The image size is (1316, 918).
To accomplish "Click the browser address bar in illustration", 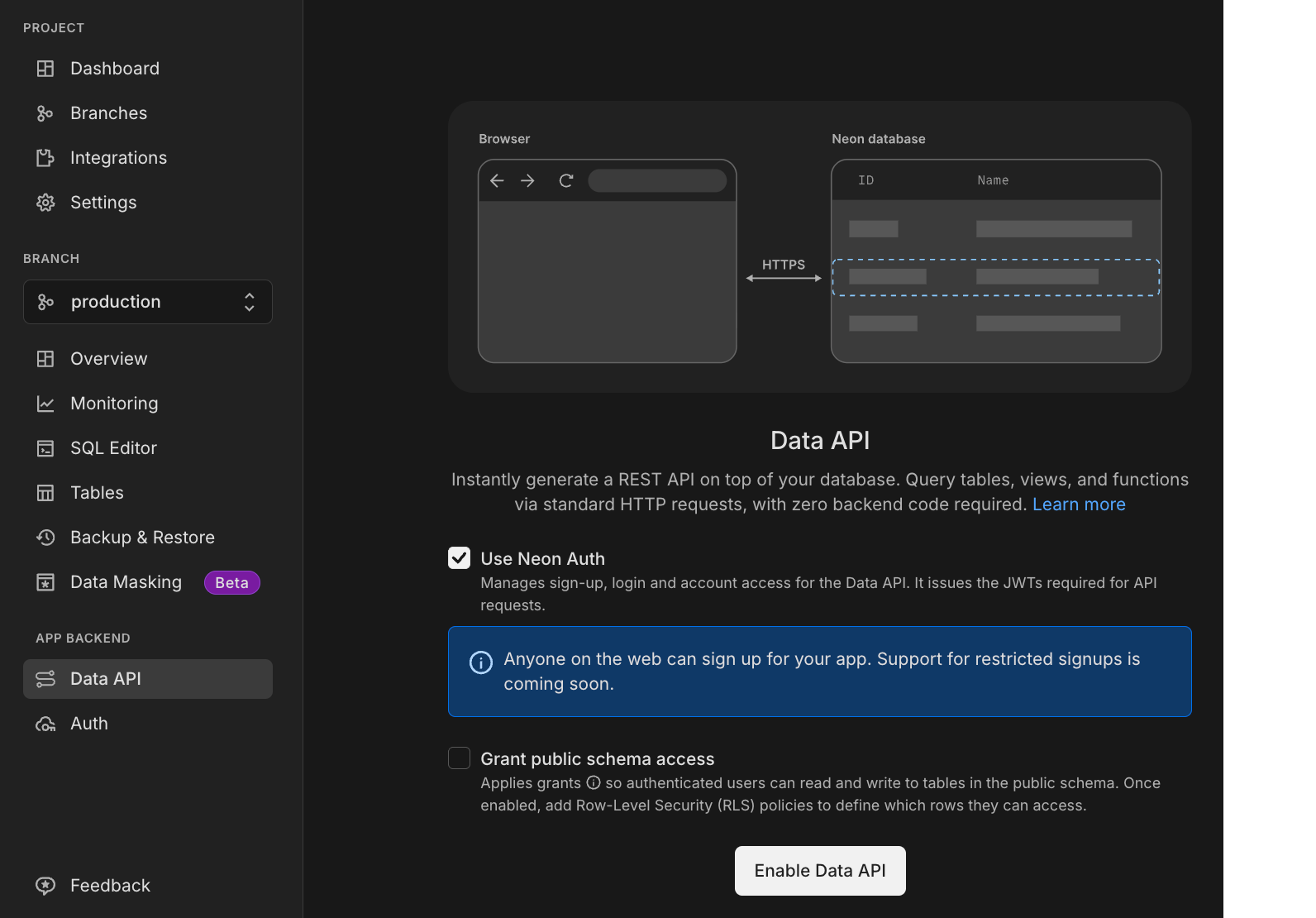I will [x=657, y=180].
